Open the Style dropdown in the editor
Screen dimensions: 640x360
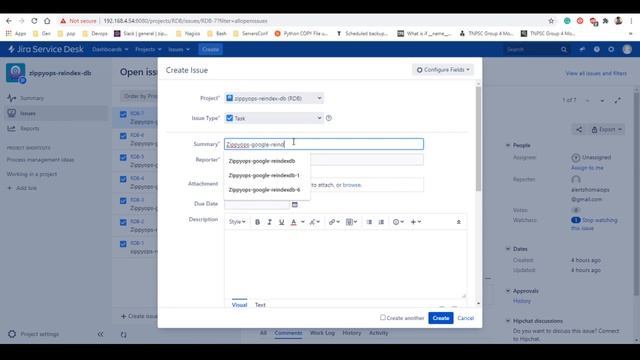237,222
